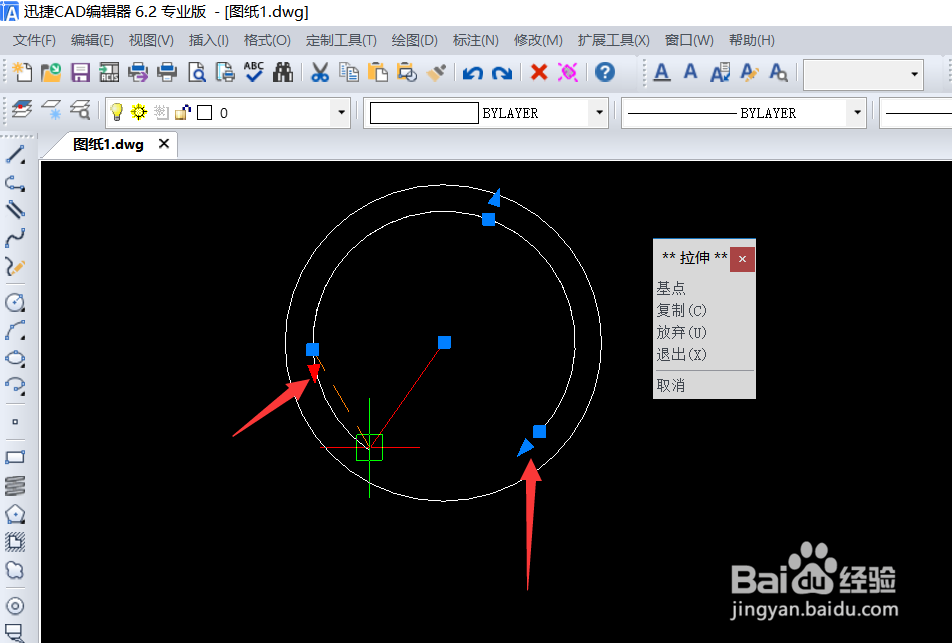Toggle layer 0 lock padlock icon

coord(182,112)
